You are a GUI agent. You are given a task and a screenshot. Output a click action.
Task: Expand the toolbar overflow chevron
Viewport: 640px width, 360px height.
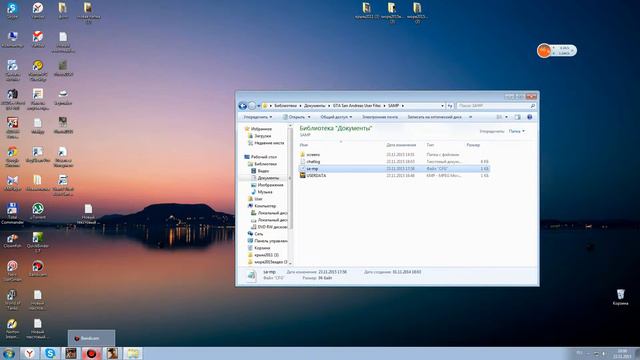click(471, 117)
